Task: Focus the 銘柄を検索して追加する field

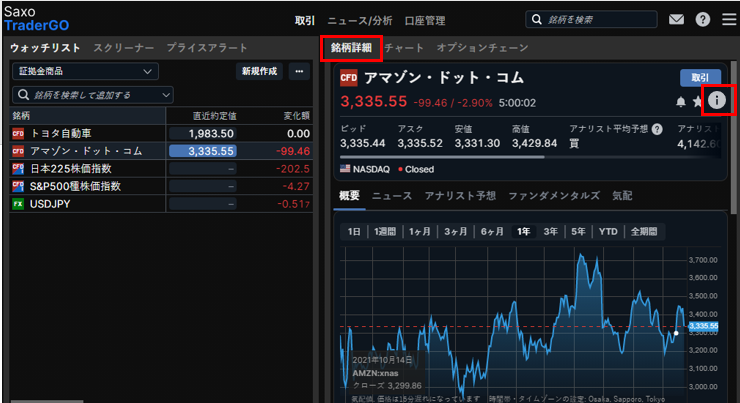Action: click(x=92, y=95)
